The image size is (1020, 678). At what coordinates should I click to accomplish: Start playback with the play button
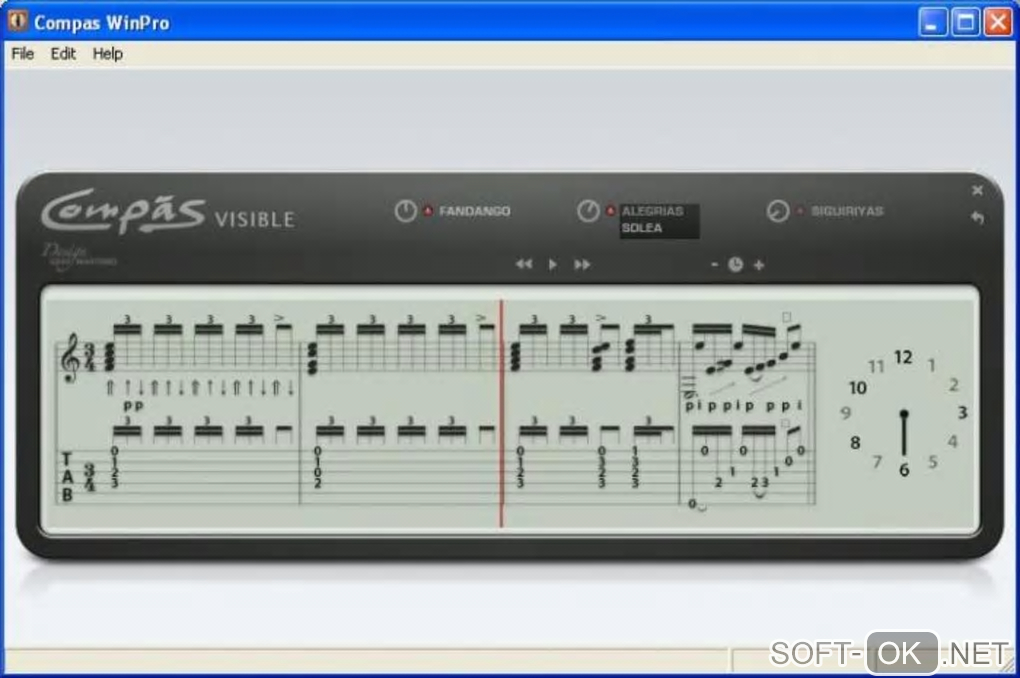pyautogui.click(x=552, y=264)
